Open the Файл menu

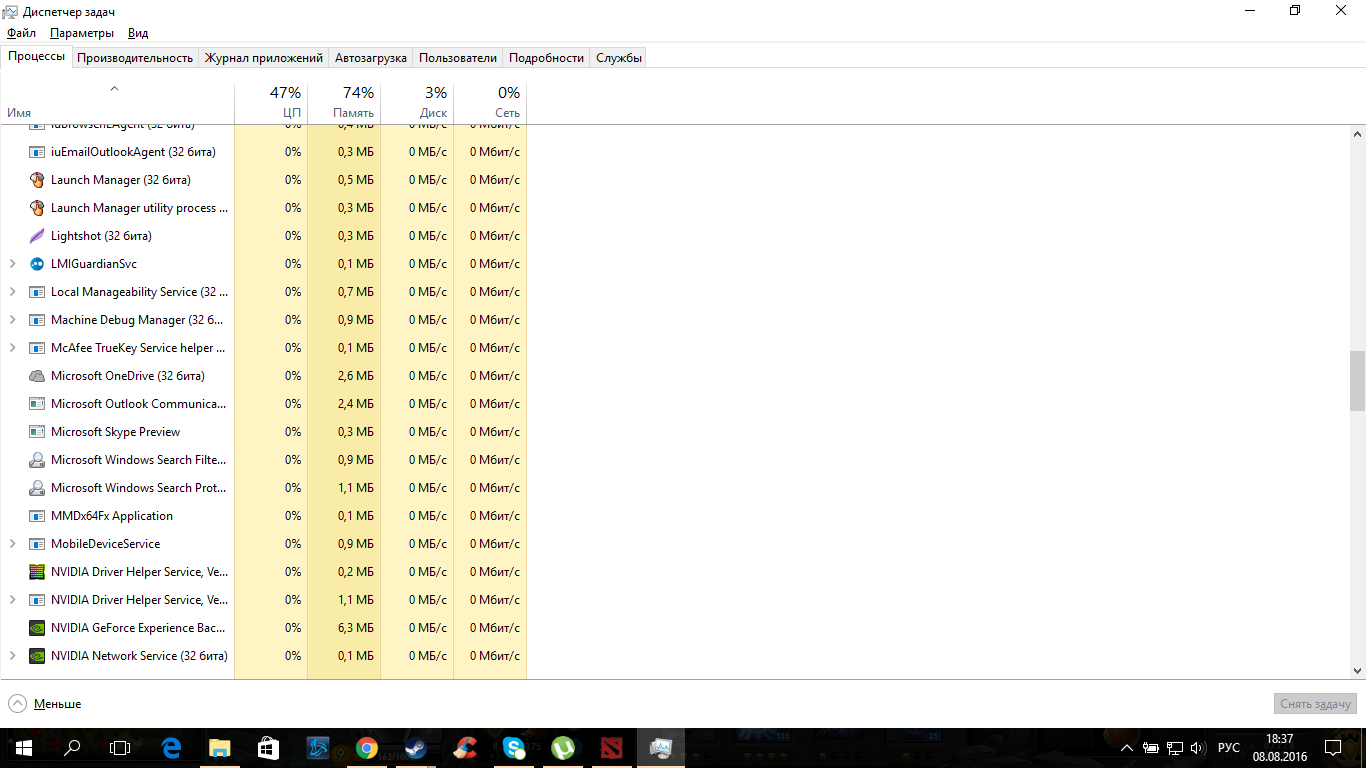21,33
